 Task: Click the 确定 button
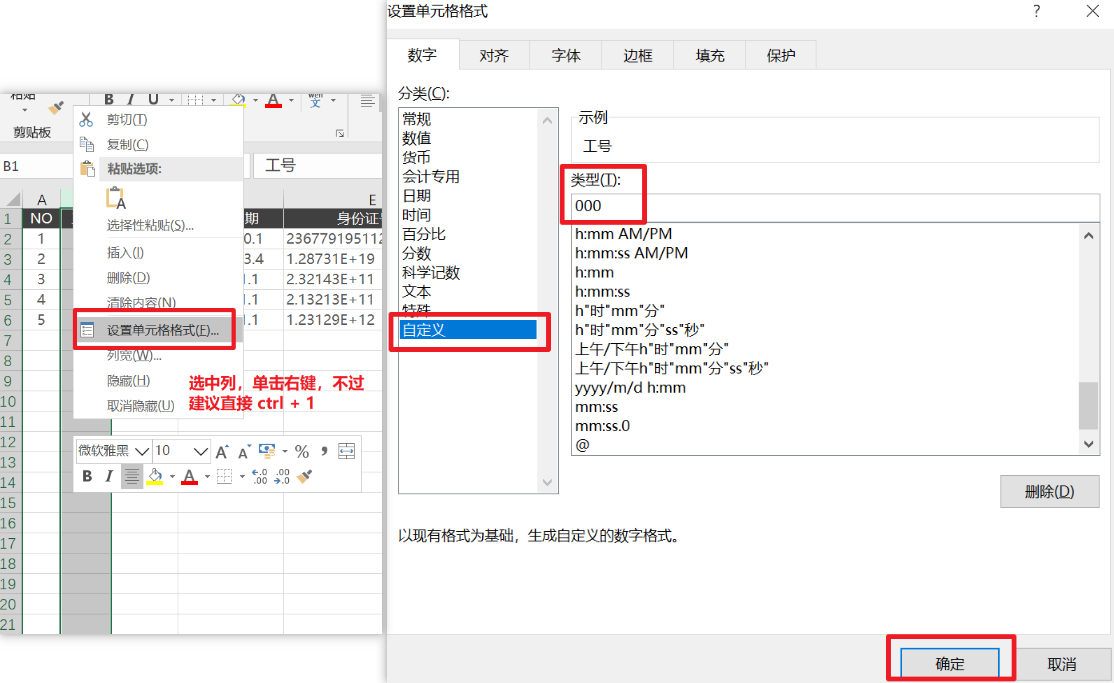pos(950,664)
